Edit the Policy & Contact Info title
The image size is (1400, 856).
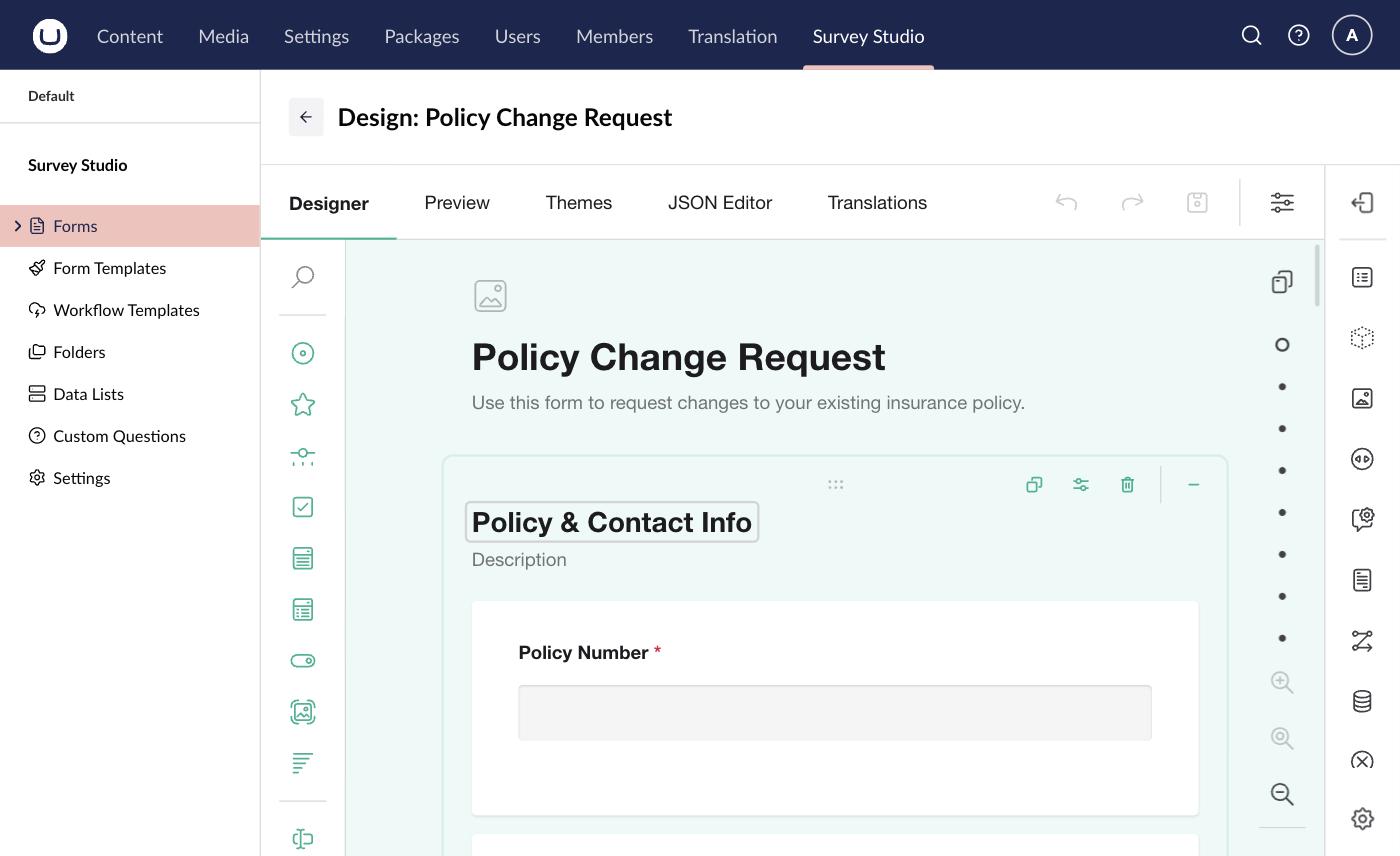point(612,522)
